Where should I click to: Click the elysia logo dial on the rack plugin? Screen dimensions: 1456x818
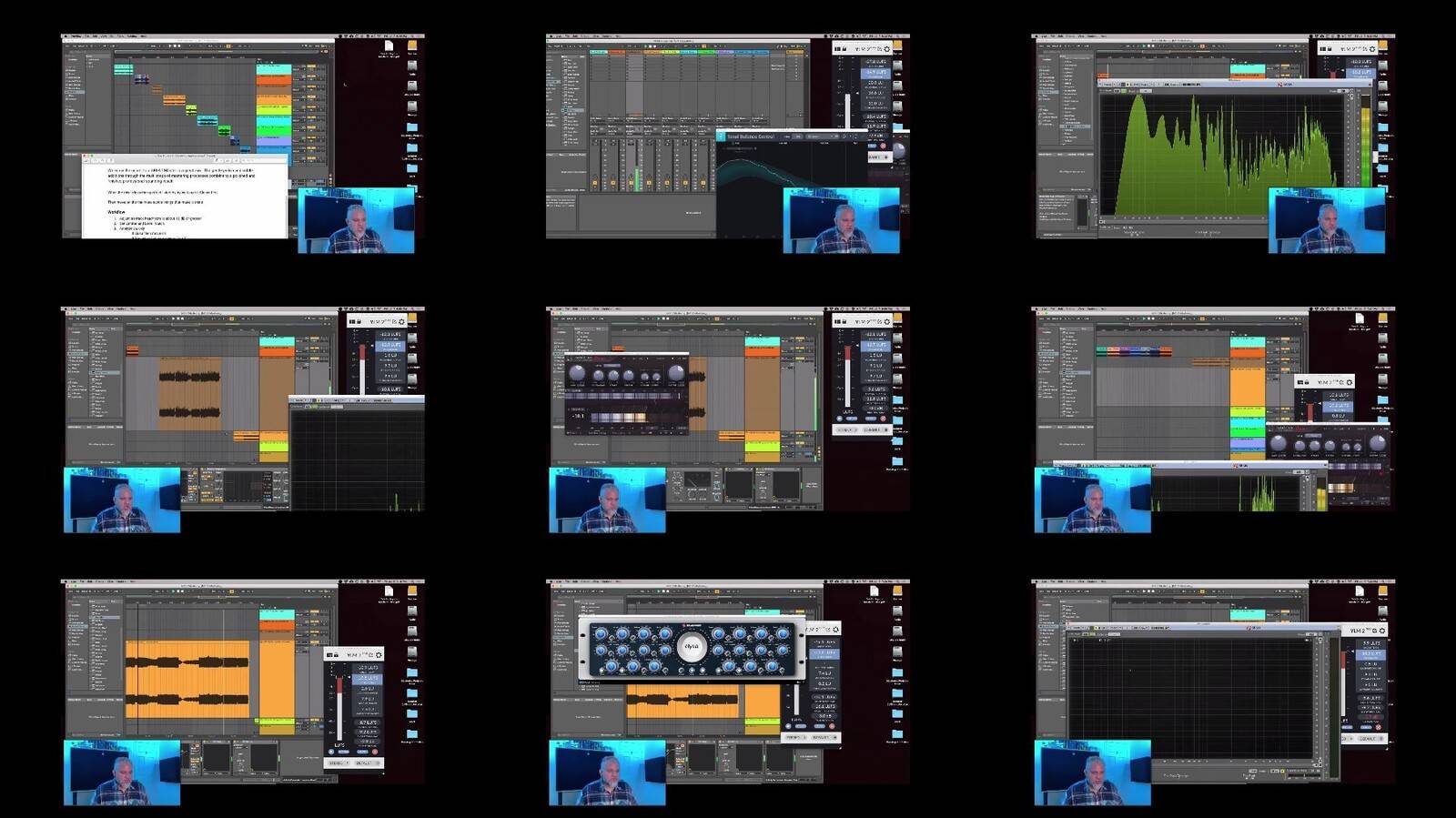click(x=691, y=648)
